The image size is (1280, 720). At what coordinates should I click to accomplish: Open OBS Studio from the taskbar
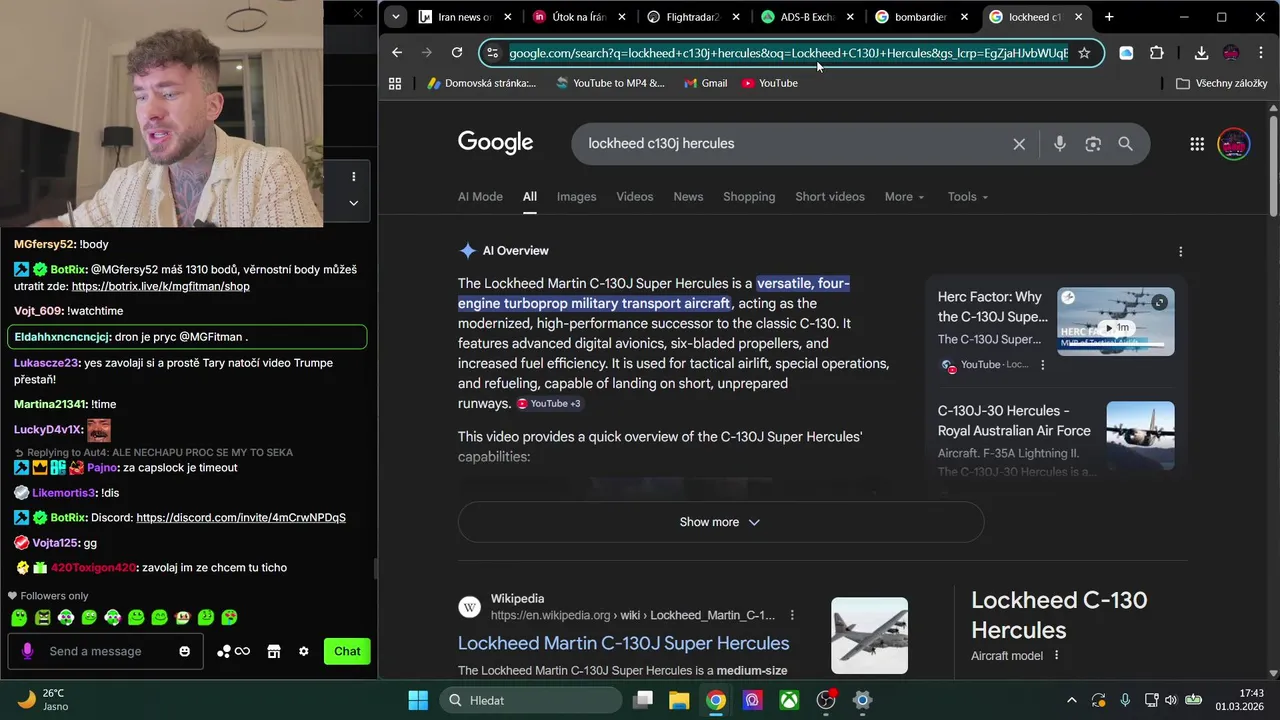coord(826,700)
